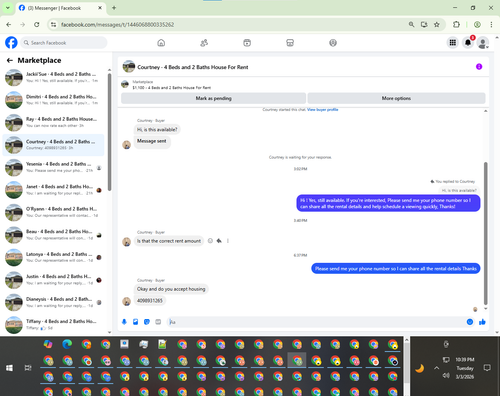Click Courtney's avatar beside phone number message
The image size is (500, 396).
[126, 301]
